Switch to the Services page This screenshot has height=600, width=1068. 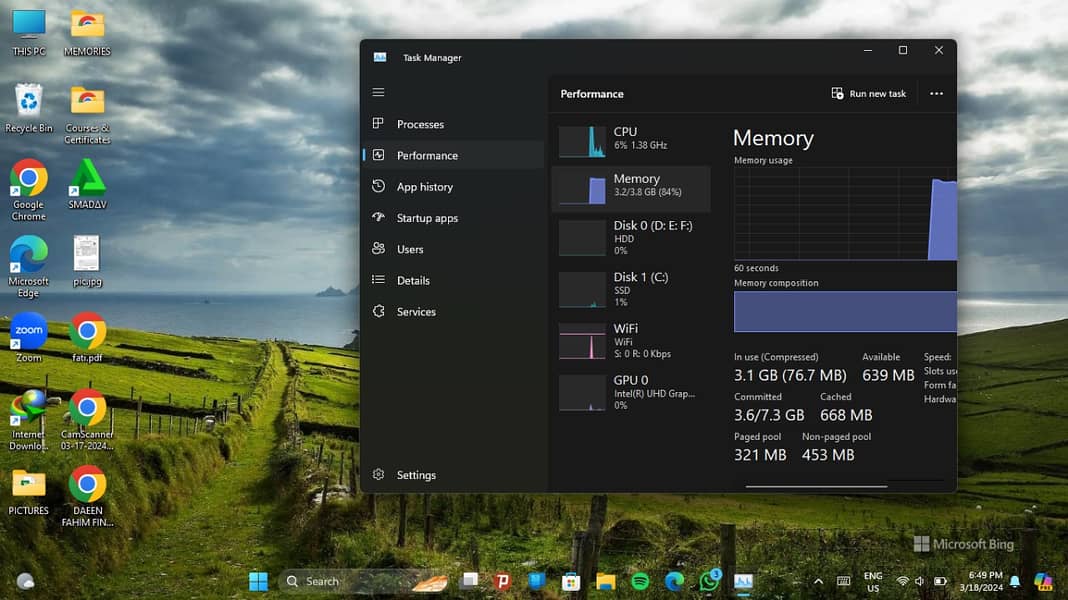click(416, 312)
